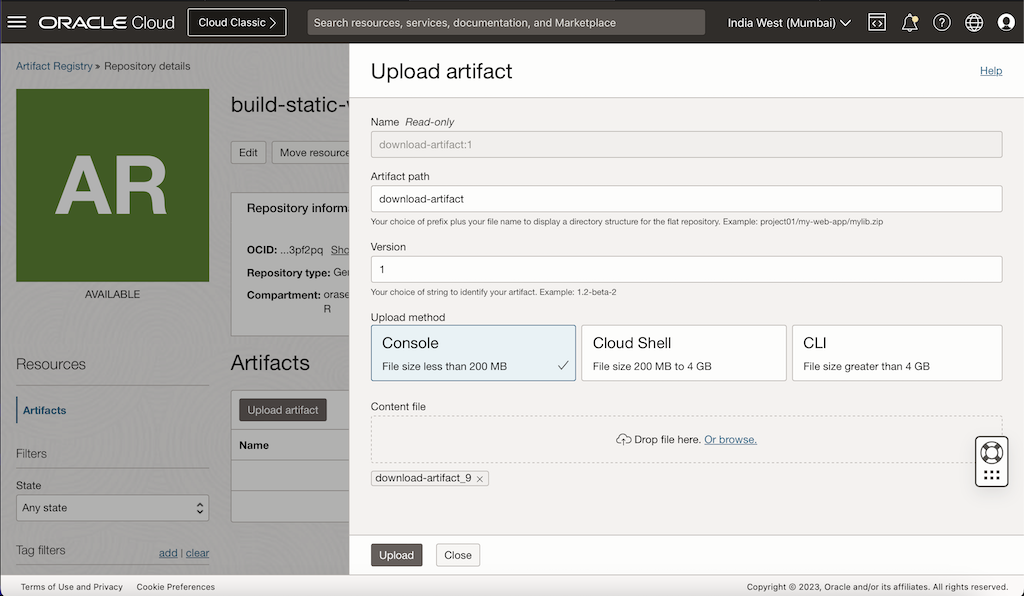Change language using the globe icon
The width and height of the screenshot is (1024, 596).
(x=974, y=22)
